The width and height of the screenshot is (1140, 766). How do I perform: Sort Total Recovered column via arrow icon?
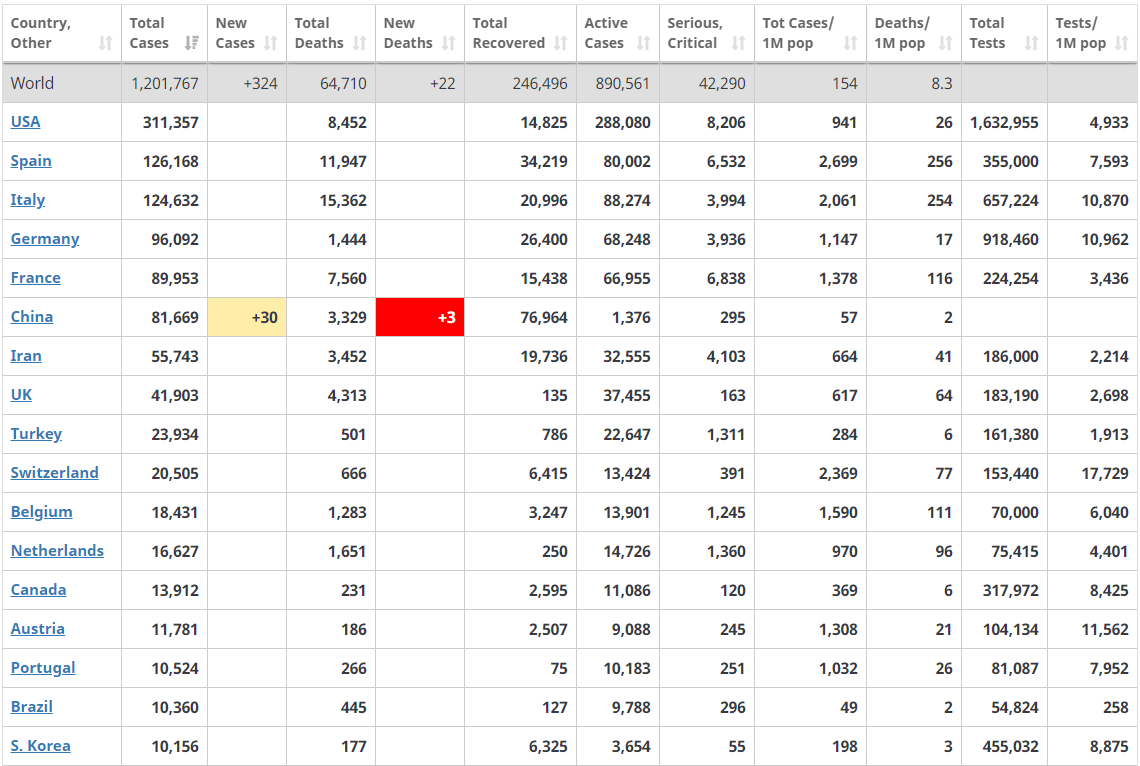click(561, 43)
